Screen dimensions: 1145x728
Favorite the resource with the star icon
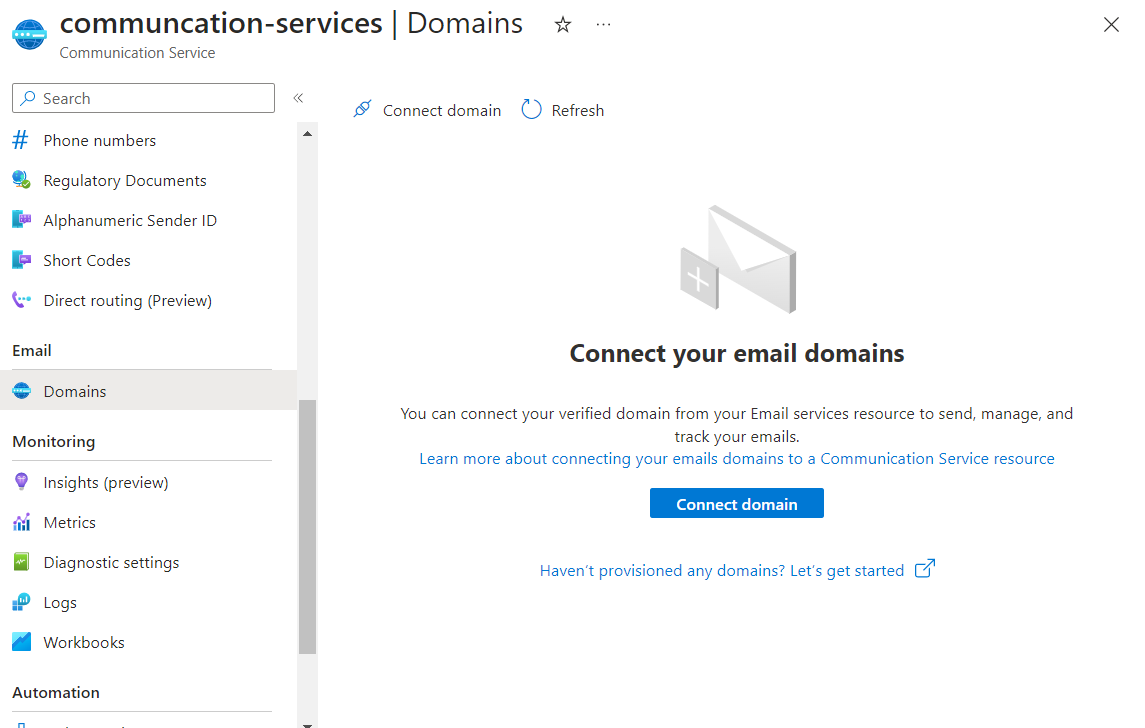point(562,25)
